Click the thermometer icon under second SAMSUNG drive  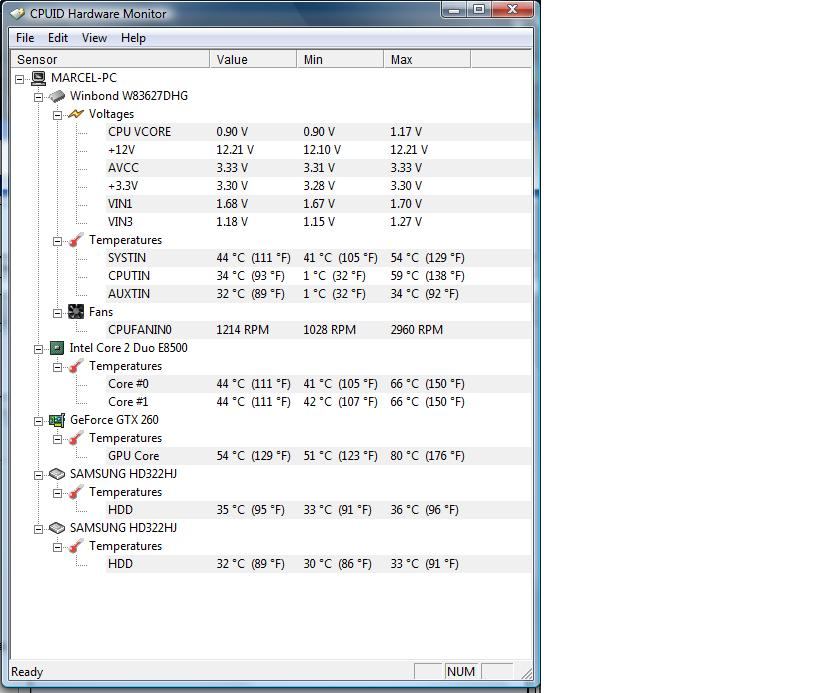(x=76, y=546)
